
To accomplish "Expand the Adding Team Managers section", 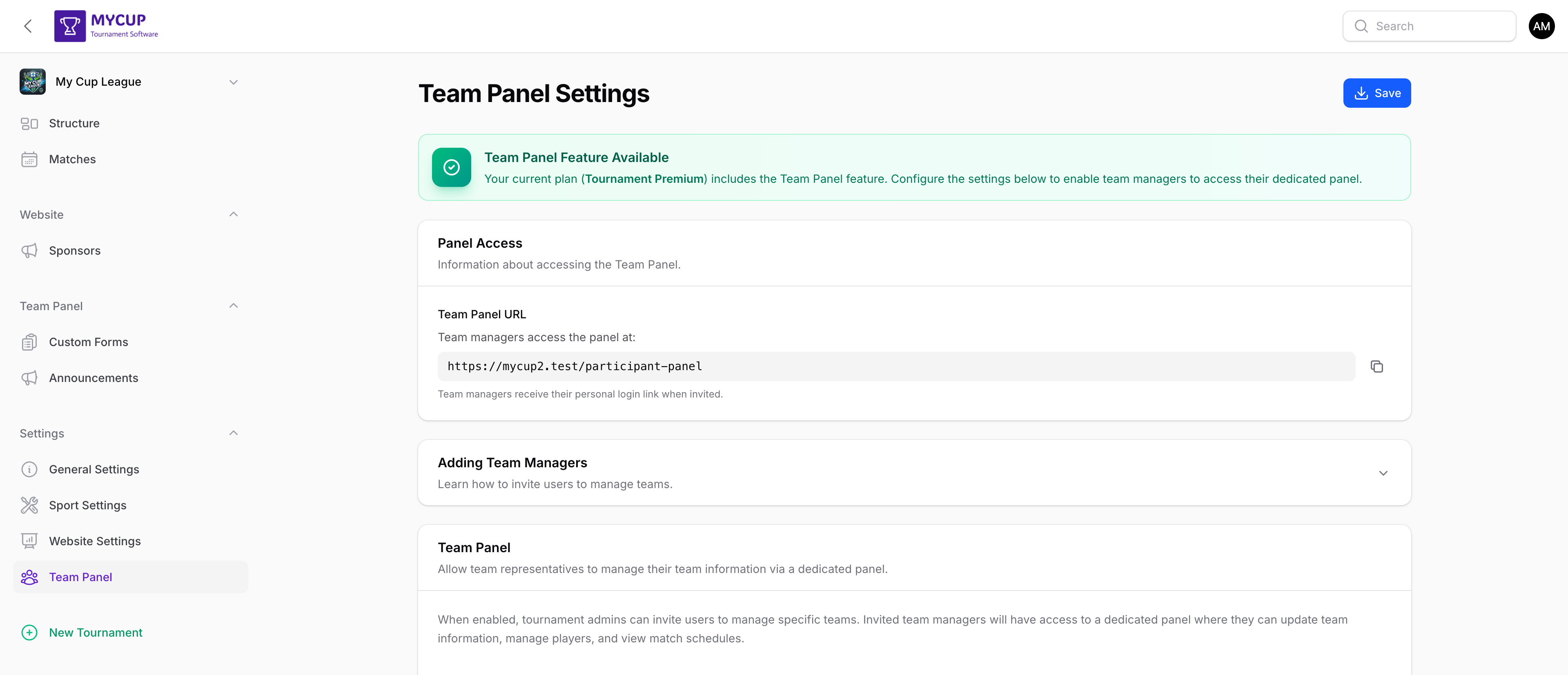I will click(x=1383, y=473).
